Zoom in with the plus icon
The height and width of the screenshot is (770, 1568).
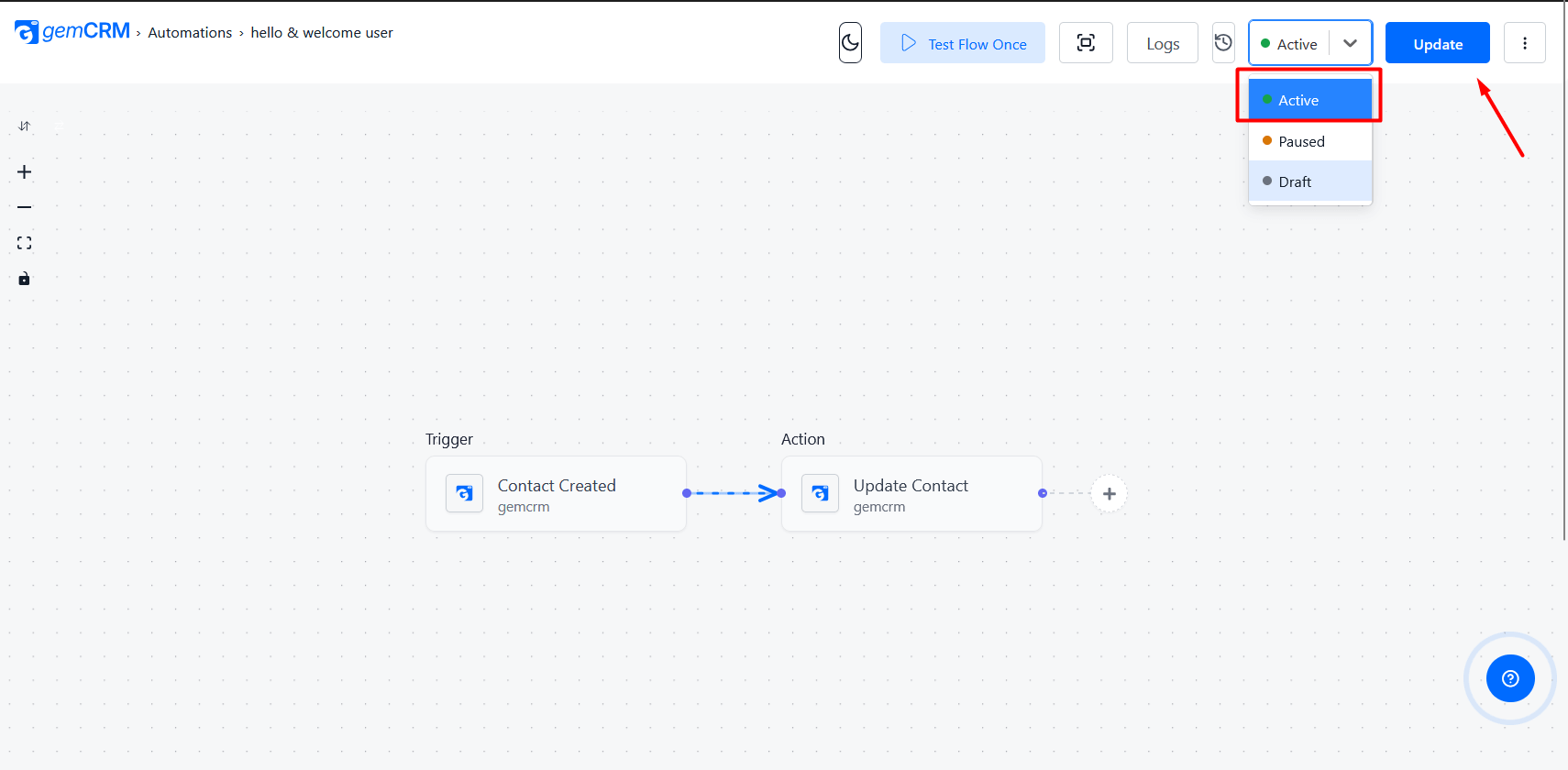pyautogui.click(x=25, y=172)
